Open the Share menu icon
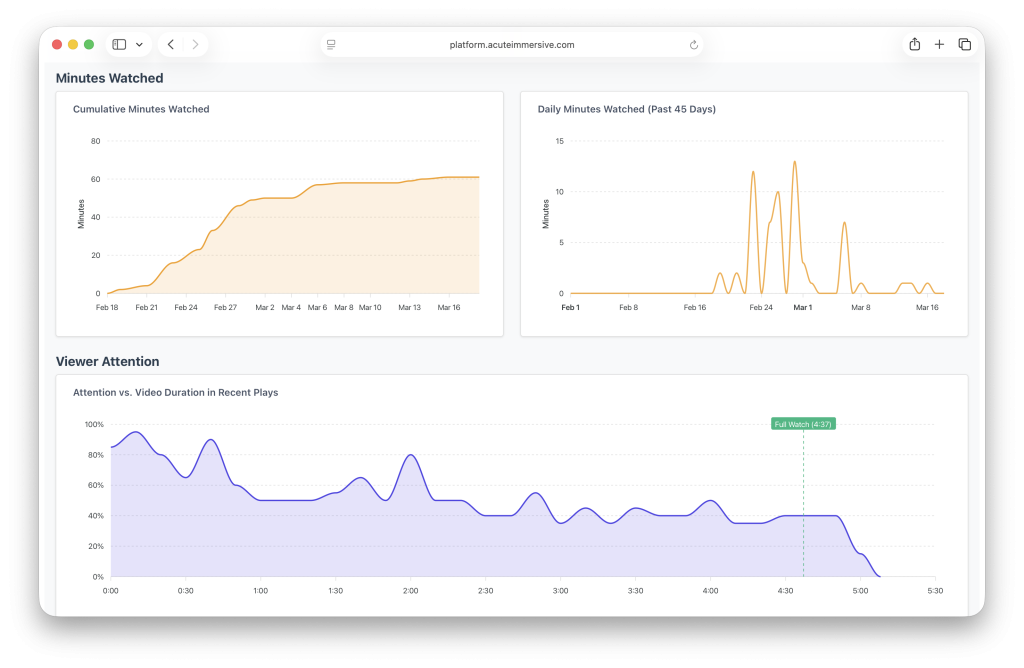This screenshot has width=1024, height=668. coord(914,44)
